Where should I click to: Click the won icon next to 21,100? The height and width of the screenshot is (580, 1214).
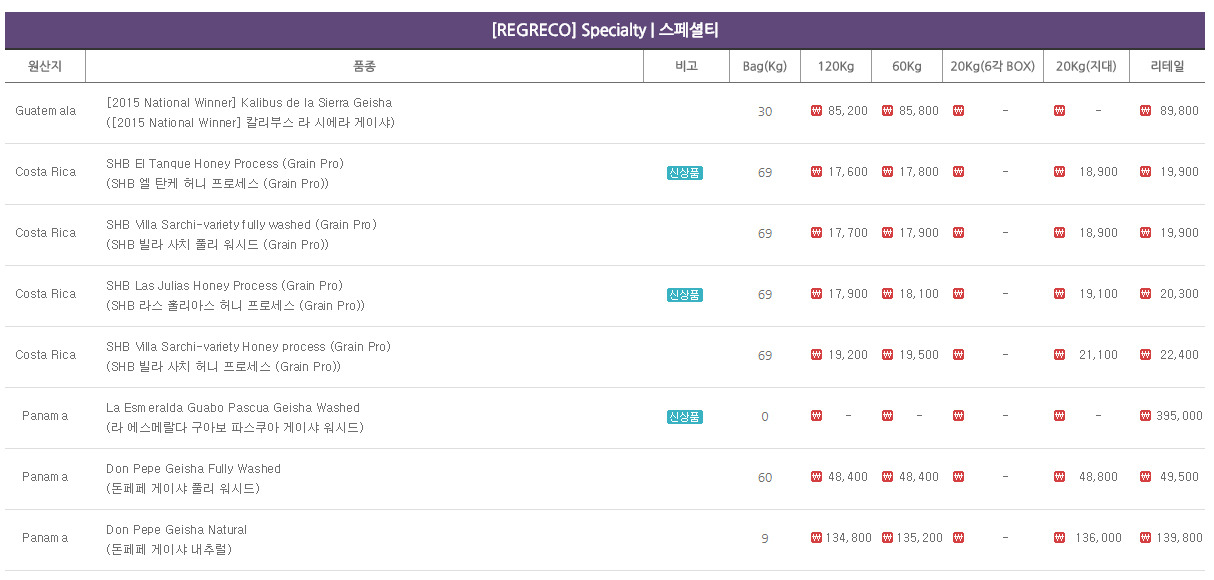(x=1059, y=355)
